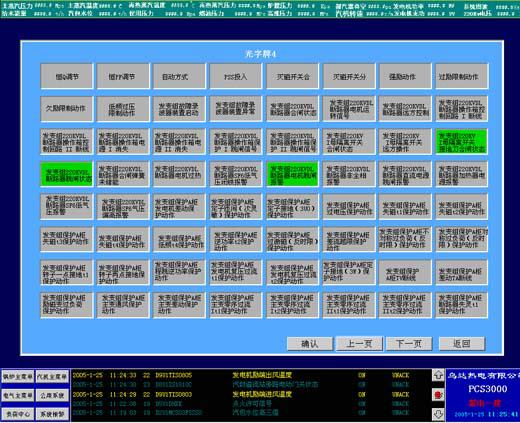The height and width of the screenshot is (423, 520).
Task: Select the 自动方式 indicator tile
Action: [179, 76]
